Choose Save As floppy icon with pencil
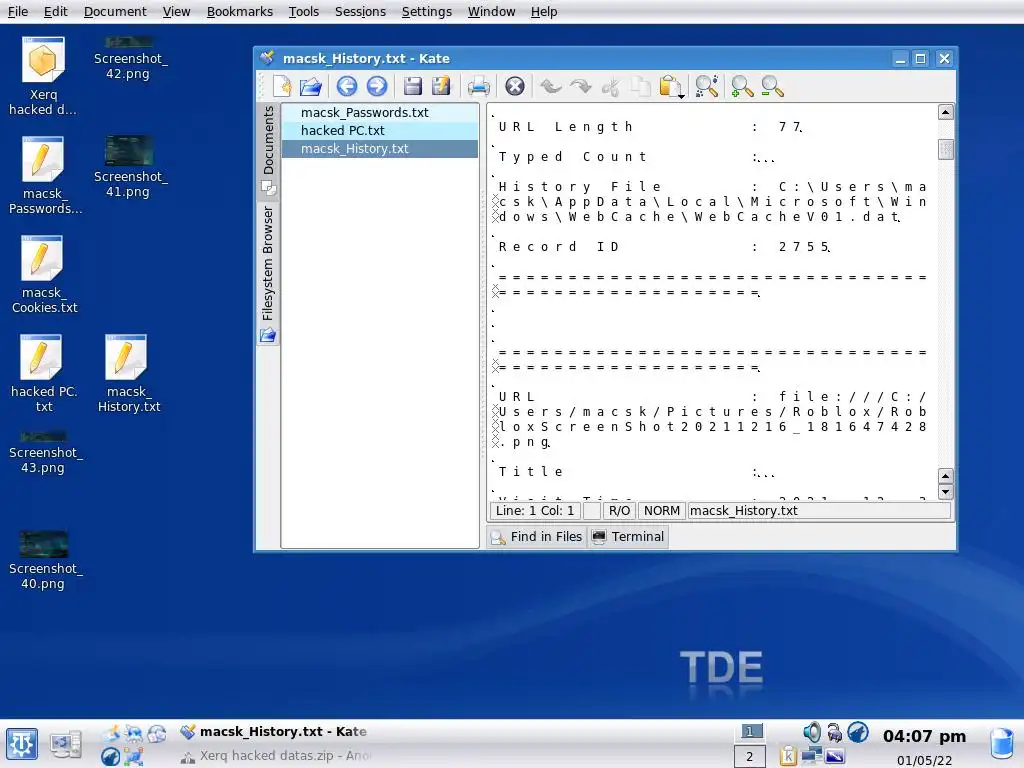Image resolution: width=1024 pixels, height=768 pixels. pyautogui.click(x=441, y=86)
